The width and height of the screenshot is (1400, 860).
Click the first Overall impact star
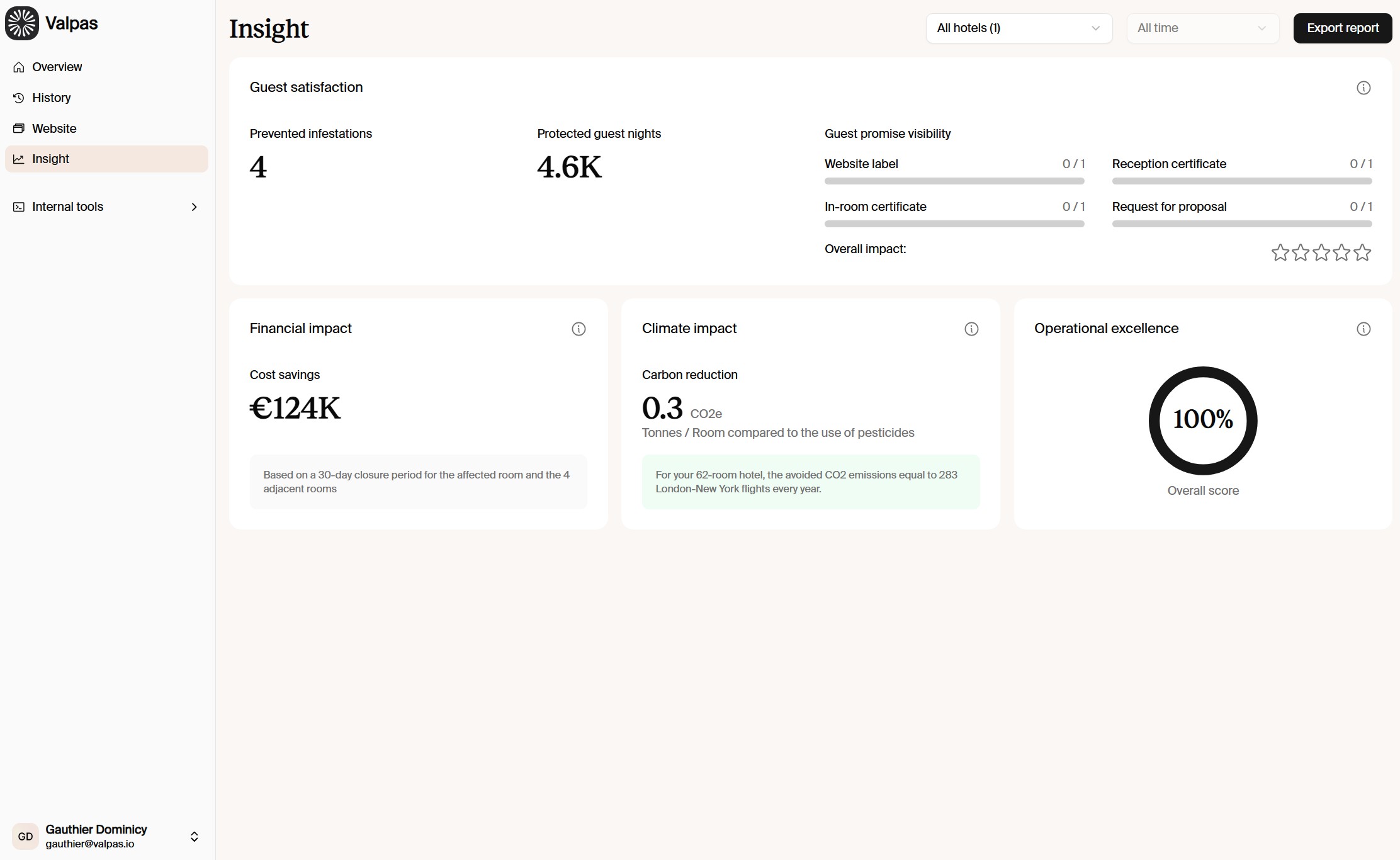tap(1280, 253)
